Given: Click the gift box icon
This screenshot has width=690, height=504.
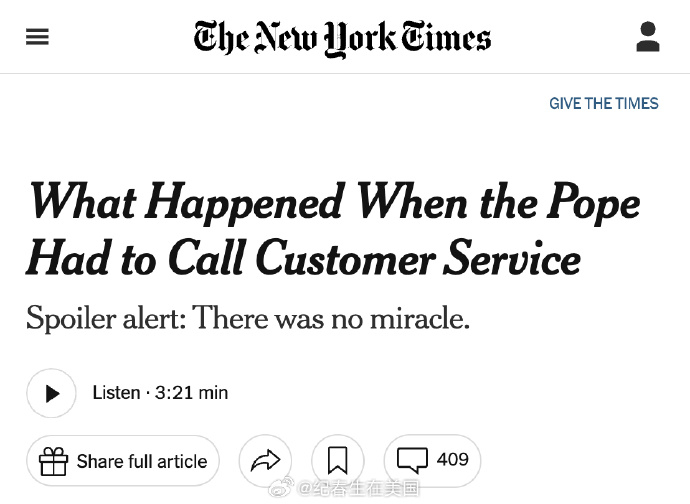Looking at the screenshot, I should [x=54, y=461].
